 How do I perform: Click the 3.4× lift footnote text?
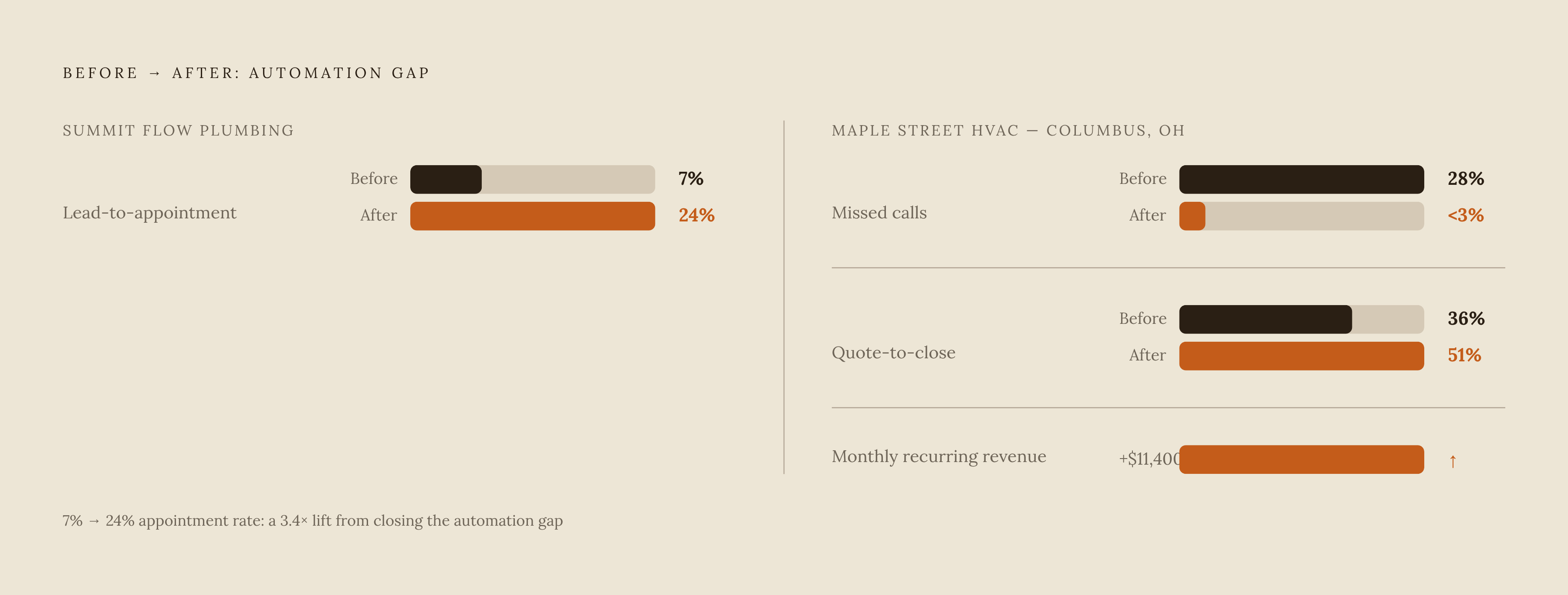(x=312, y=521)
